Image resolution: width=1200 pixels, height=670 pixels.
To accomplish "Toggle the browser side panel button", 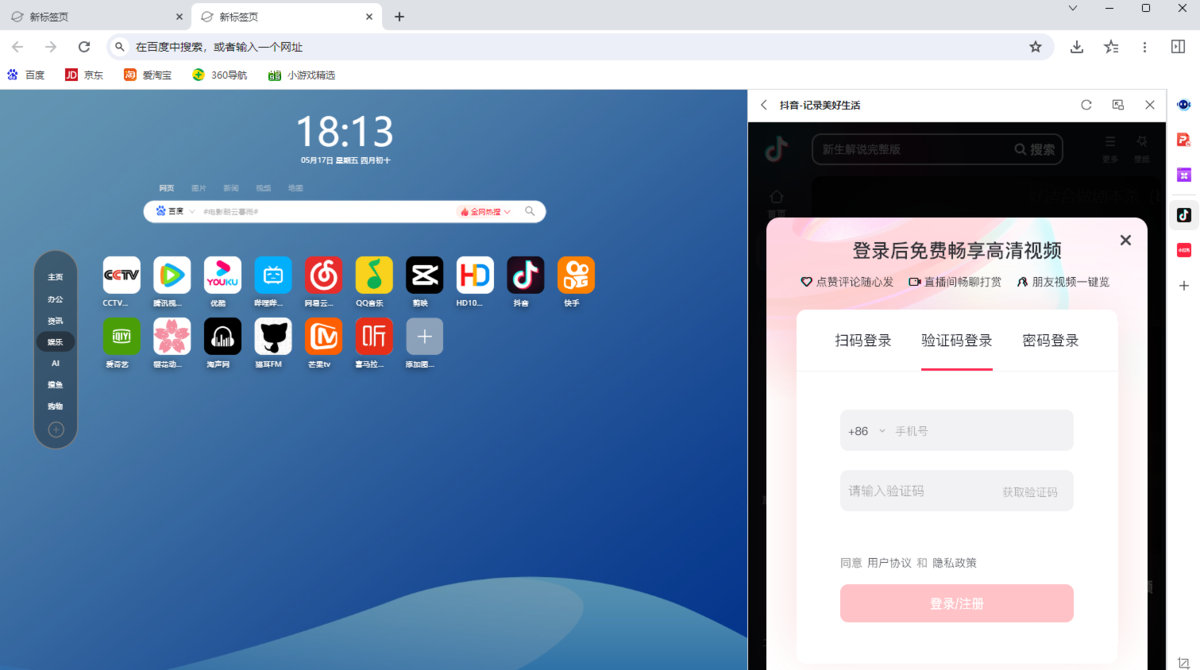I will click(1178, 47).
